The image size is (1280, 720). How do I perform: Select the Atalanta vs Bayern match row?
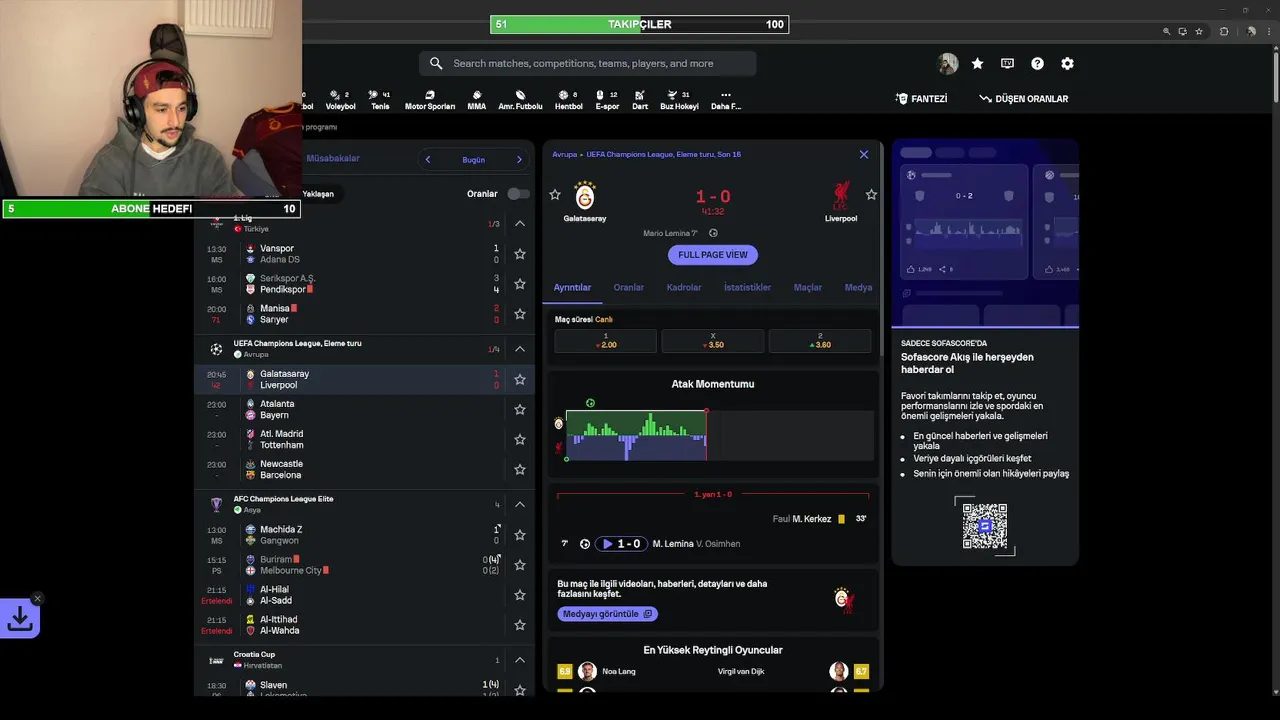[x=364, y=410]
